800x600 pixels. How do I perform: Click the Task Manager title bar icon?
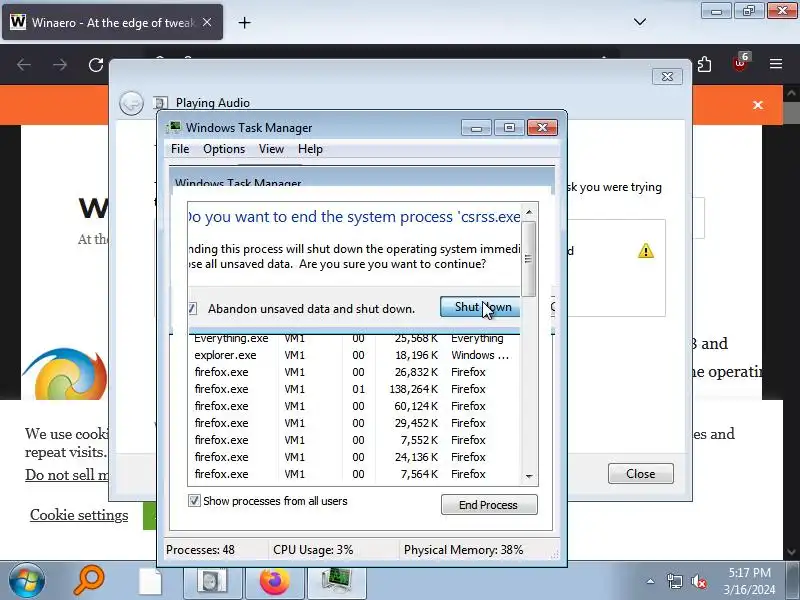click(x=174, y=127)
